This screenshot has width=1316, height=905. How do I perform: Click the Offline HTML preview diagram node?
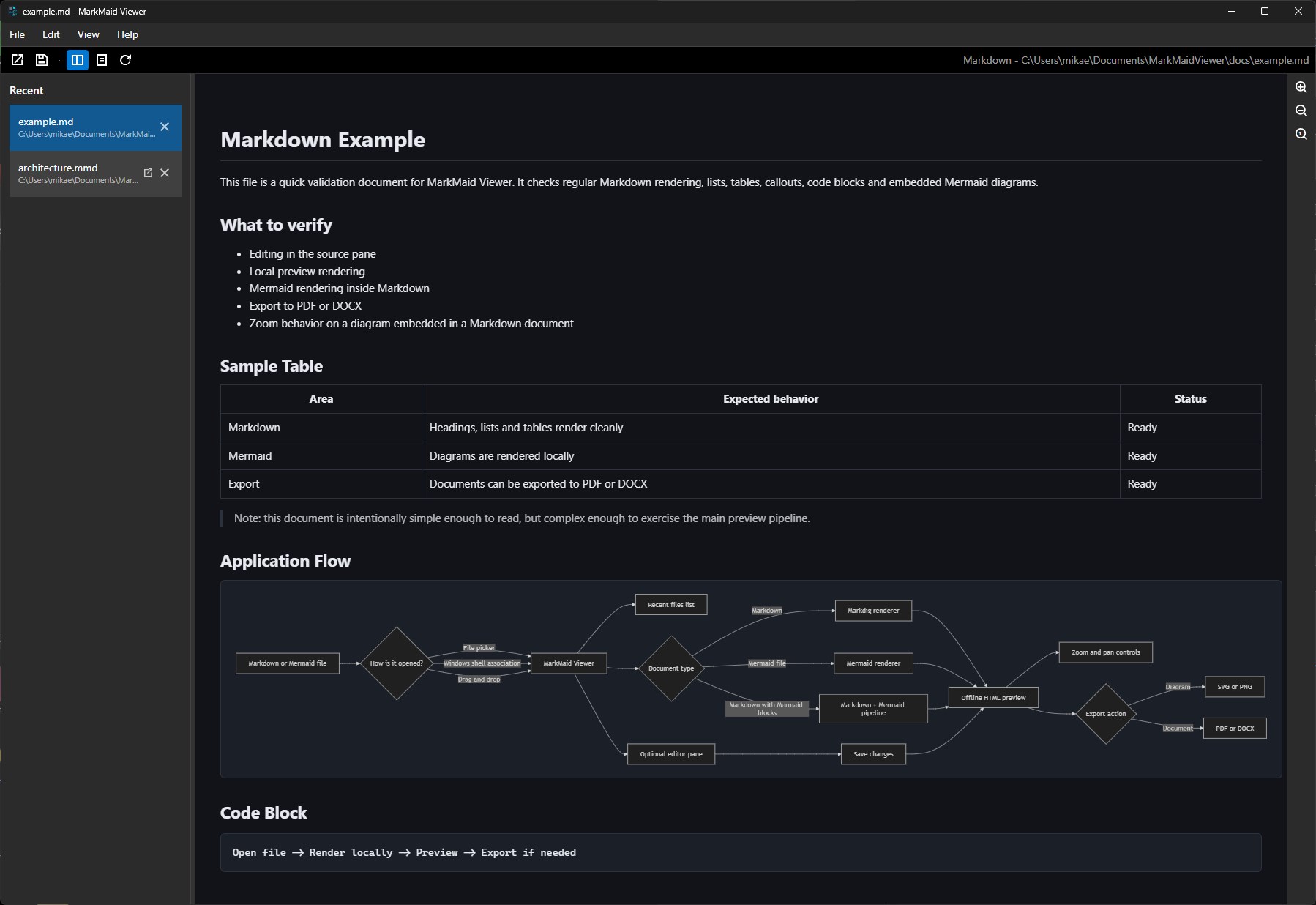coord(993,698)
